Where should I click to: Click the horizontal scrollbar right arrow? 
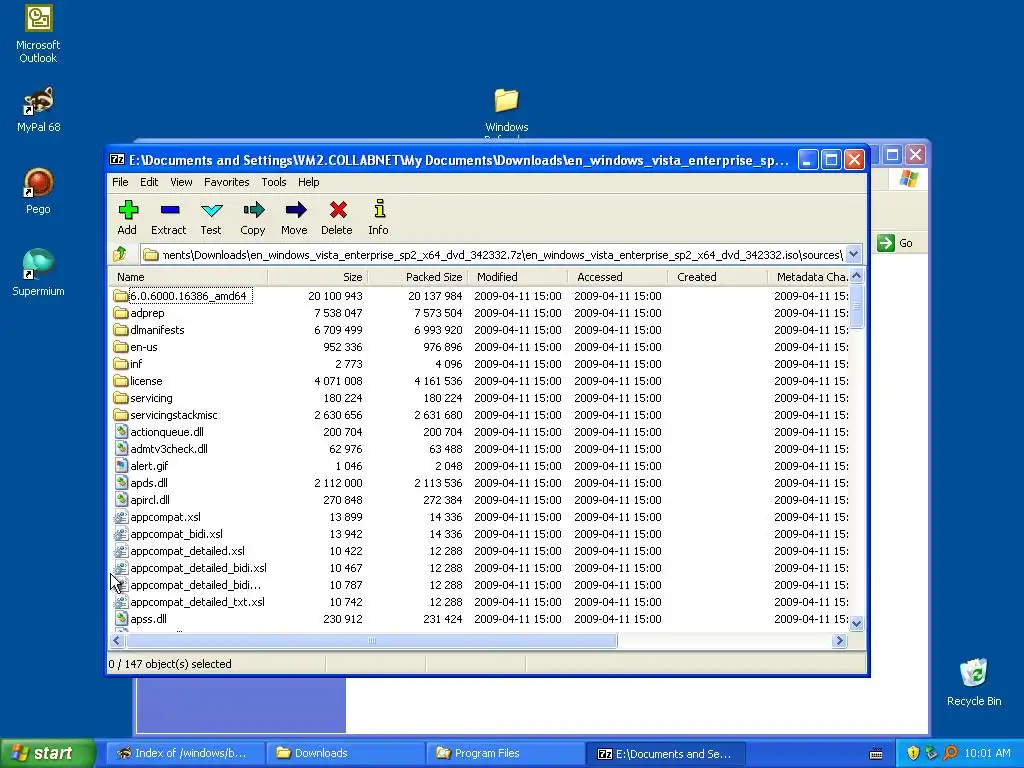[x=840, y=641]
